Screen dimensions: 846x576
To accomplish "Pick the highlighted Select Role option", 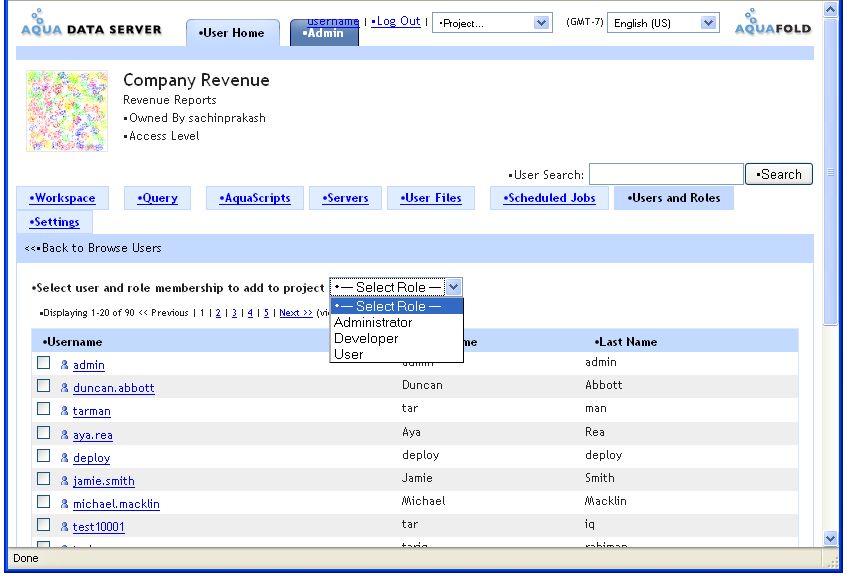I will (x=397, y=306).
